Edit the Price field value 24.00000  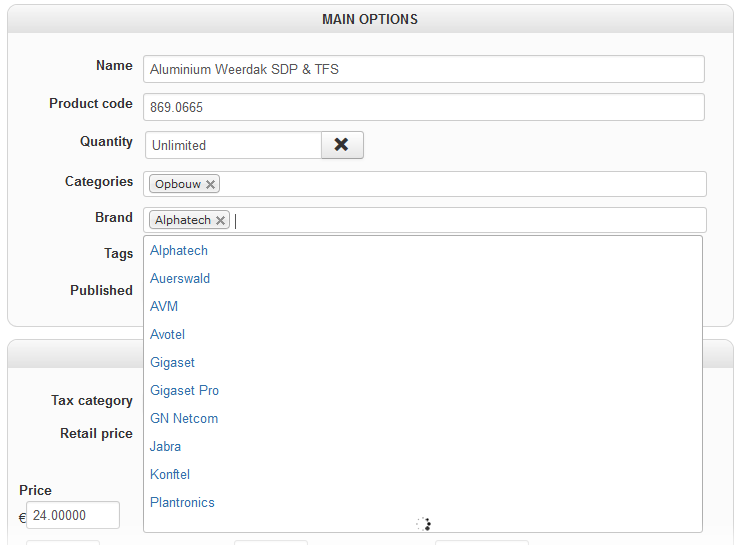click(74, 516)
